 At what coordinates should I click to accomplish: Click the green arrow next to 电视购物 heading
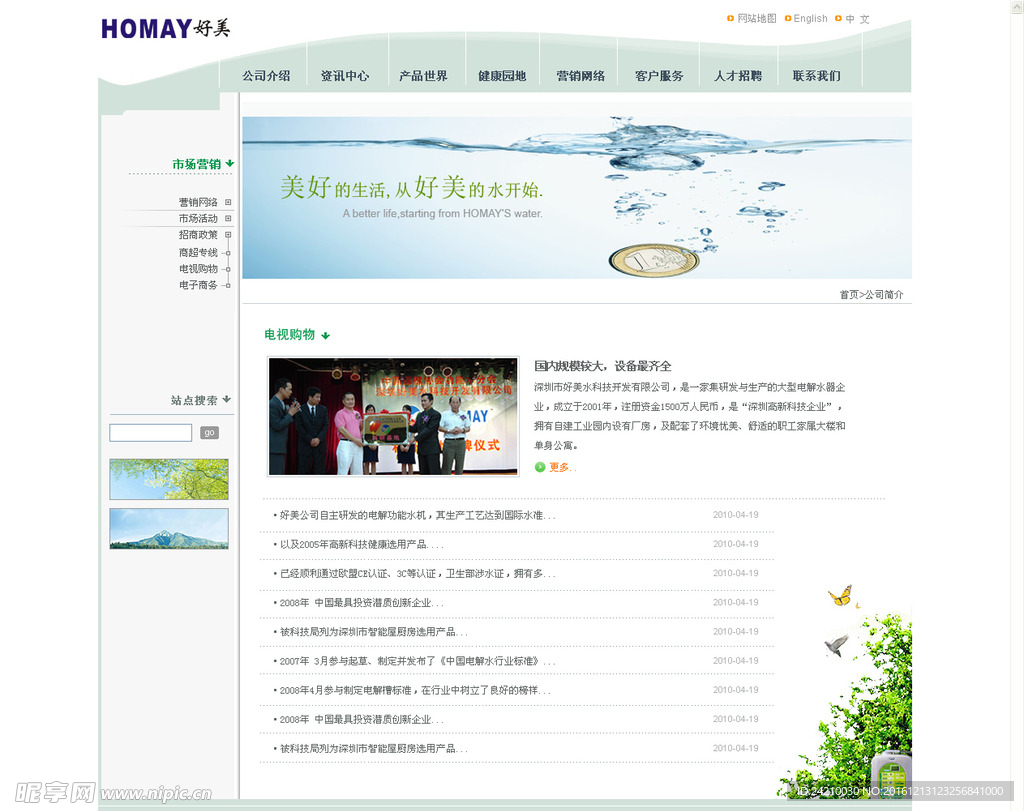click(325, 336)
